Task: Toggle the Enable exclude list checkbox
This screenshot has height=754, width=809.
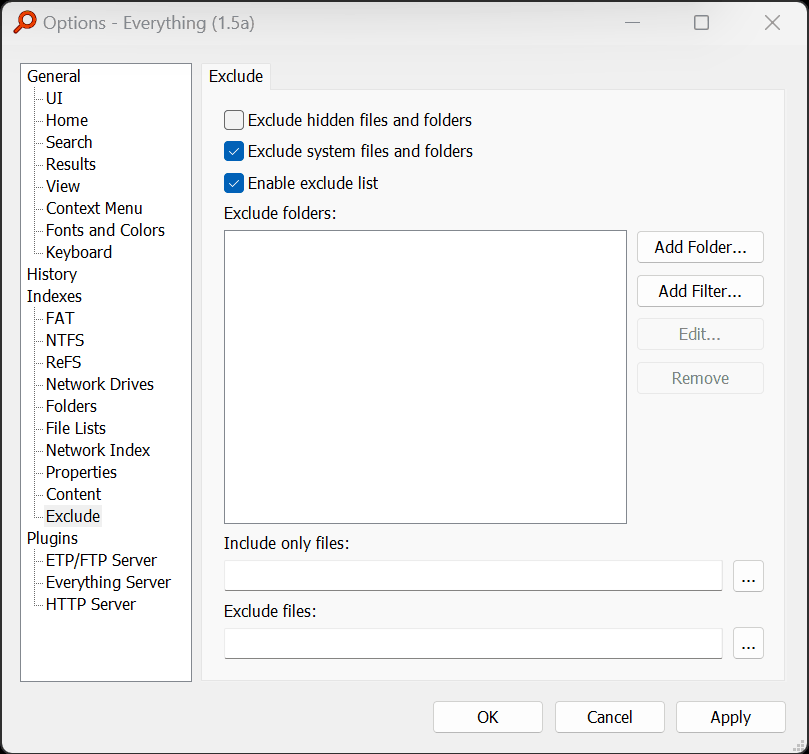Action: [234, 183]
